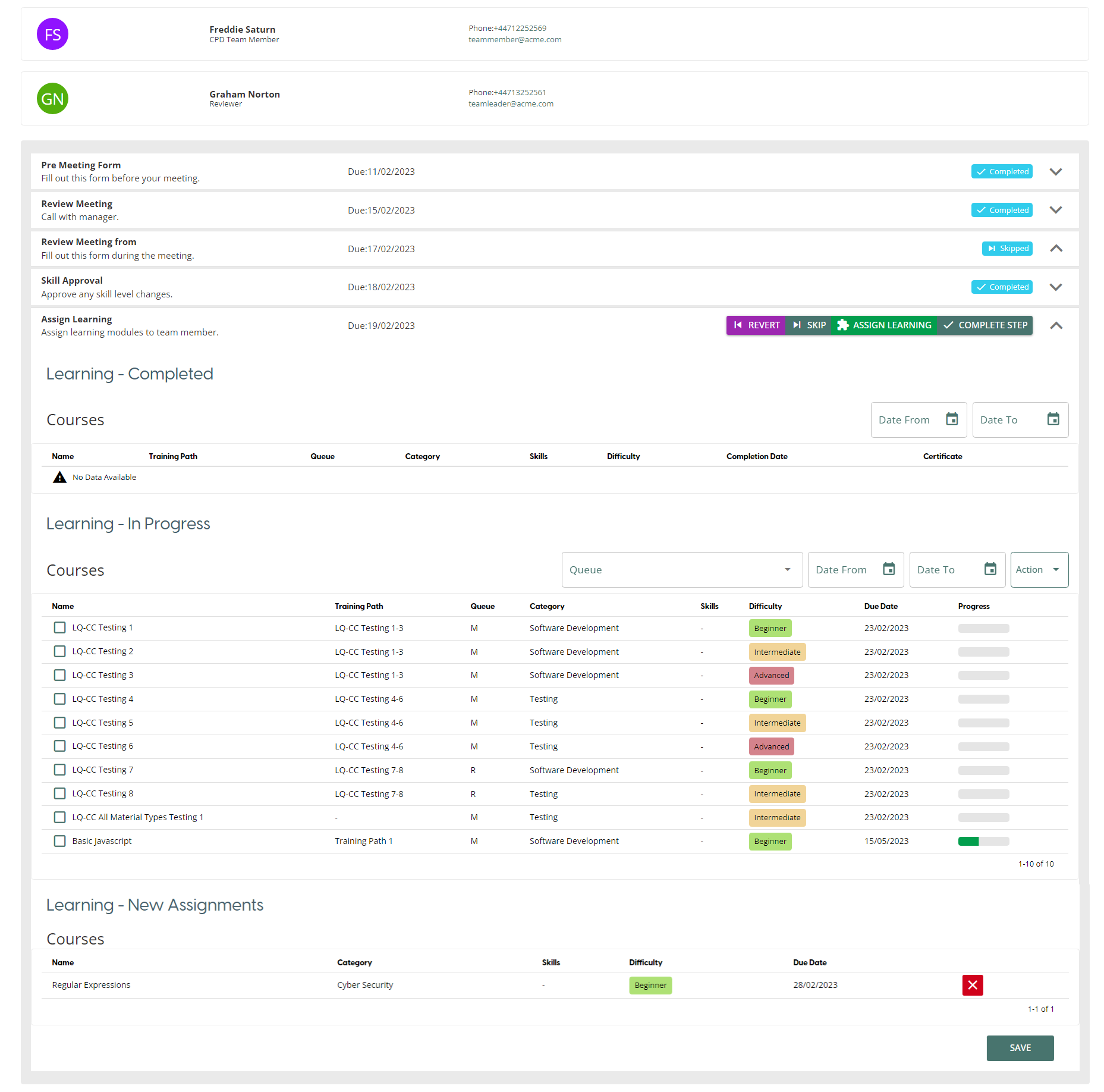This screenshot has width=1104, height=1092.
Task: Select the Basic Javascript course checkbox
Action: tap(59, 841)
